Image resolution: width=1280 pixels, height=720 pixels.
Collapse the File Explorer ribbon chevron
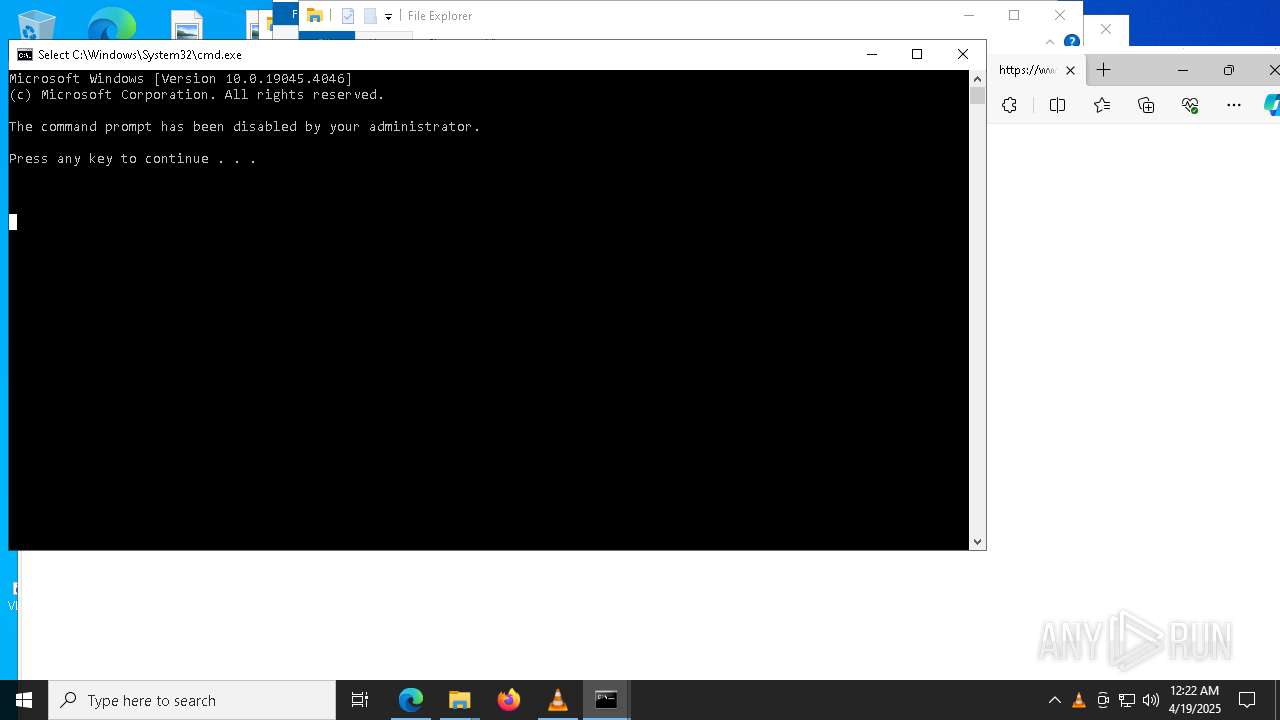(x=1050, y=42)
